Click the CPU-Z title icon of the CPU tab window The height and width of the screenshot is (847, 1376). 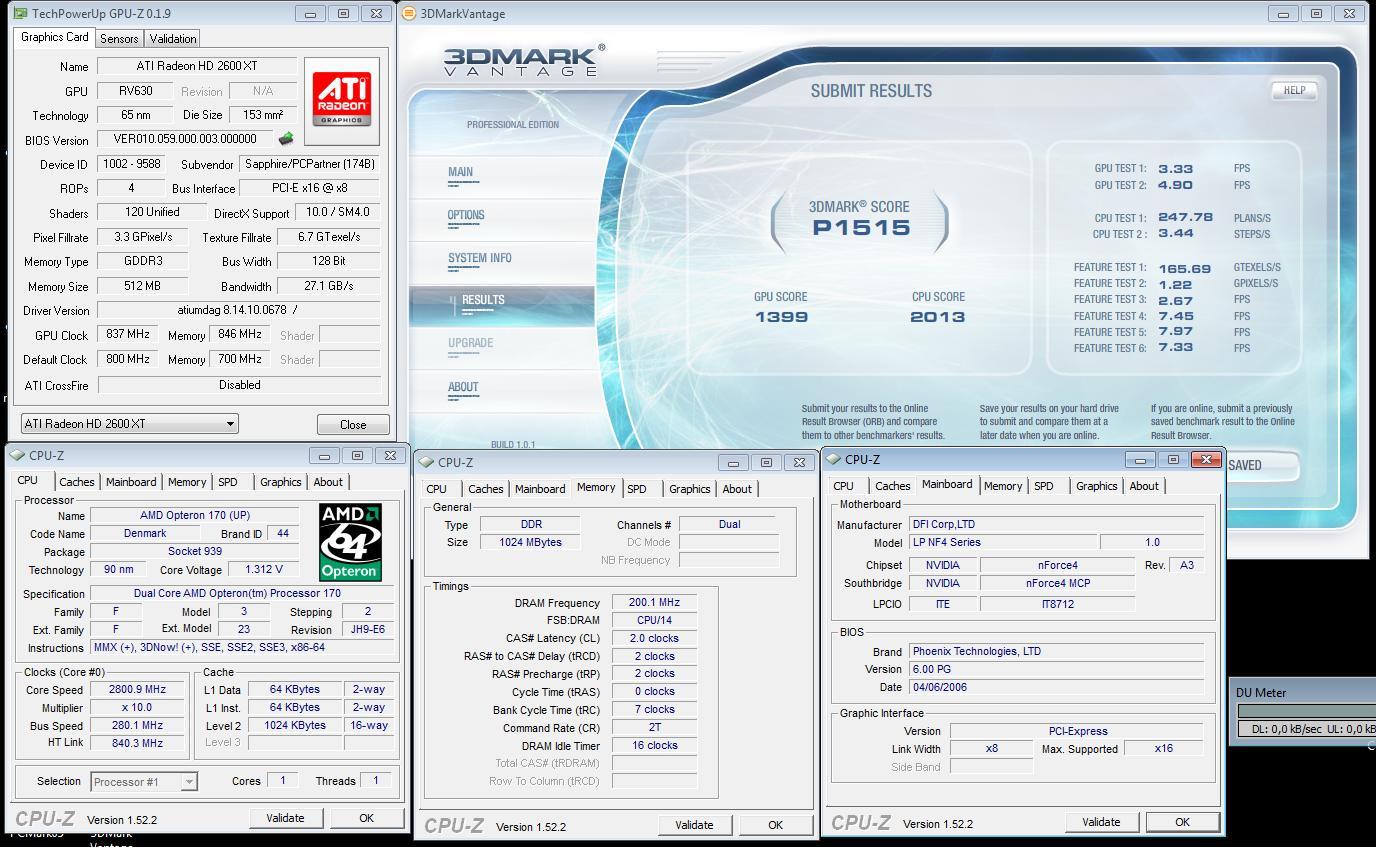(x=17, y=455)
